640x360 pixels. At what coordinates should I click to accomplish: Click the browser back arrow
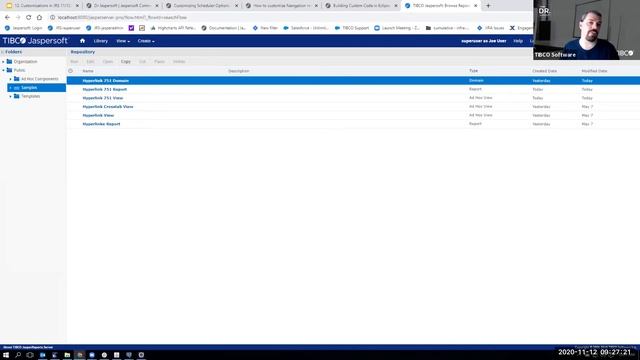coord(7,18)
